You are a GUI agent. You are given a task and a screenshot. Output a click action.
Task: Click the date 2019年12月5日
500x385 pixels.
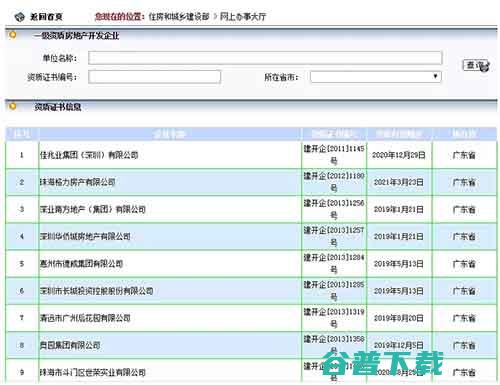[399, 345]
